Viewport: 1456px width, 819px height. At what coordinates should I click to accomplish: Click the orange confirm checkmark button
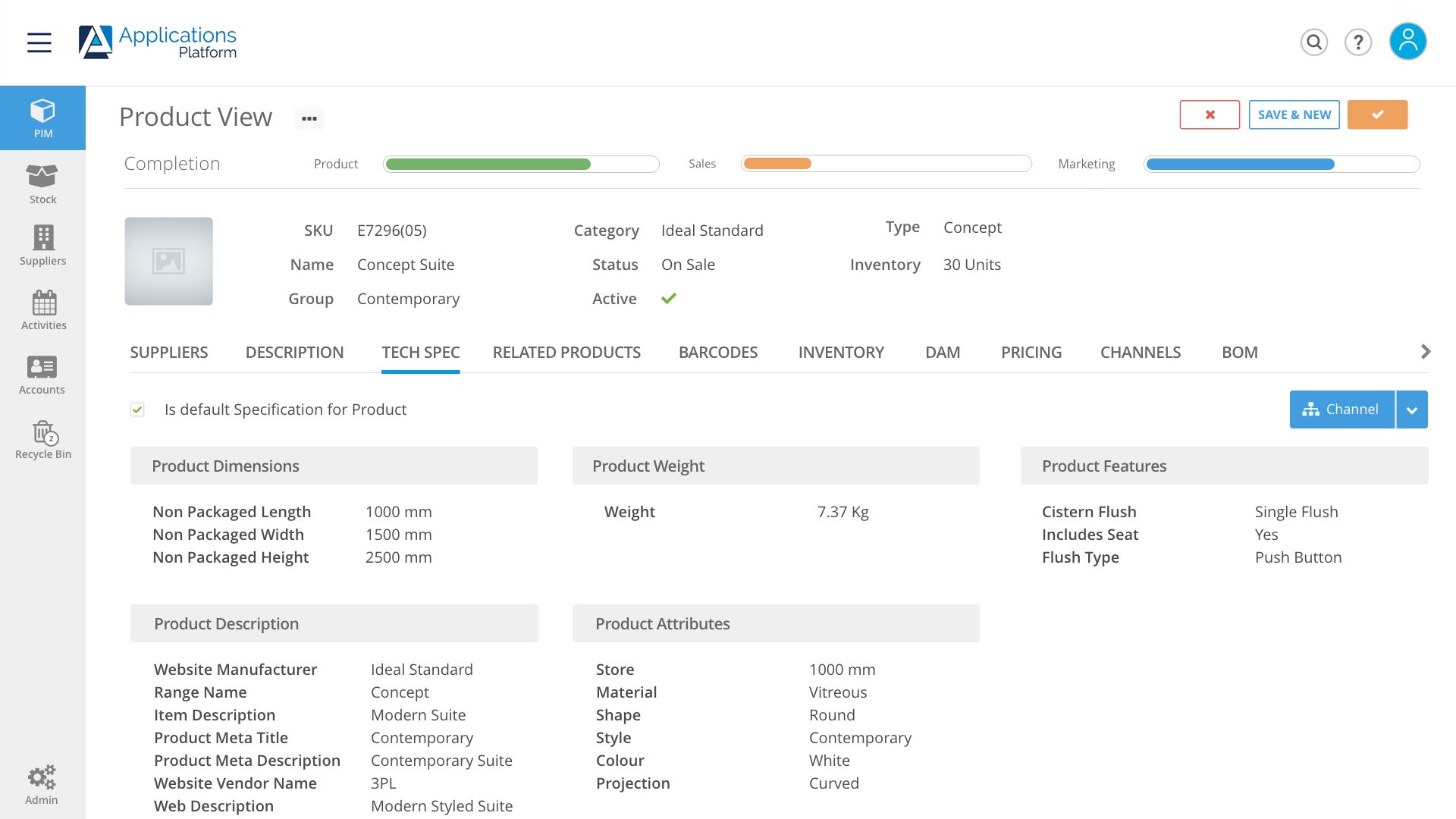coord(1377,115)
